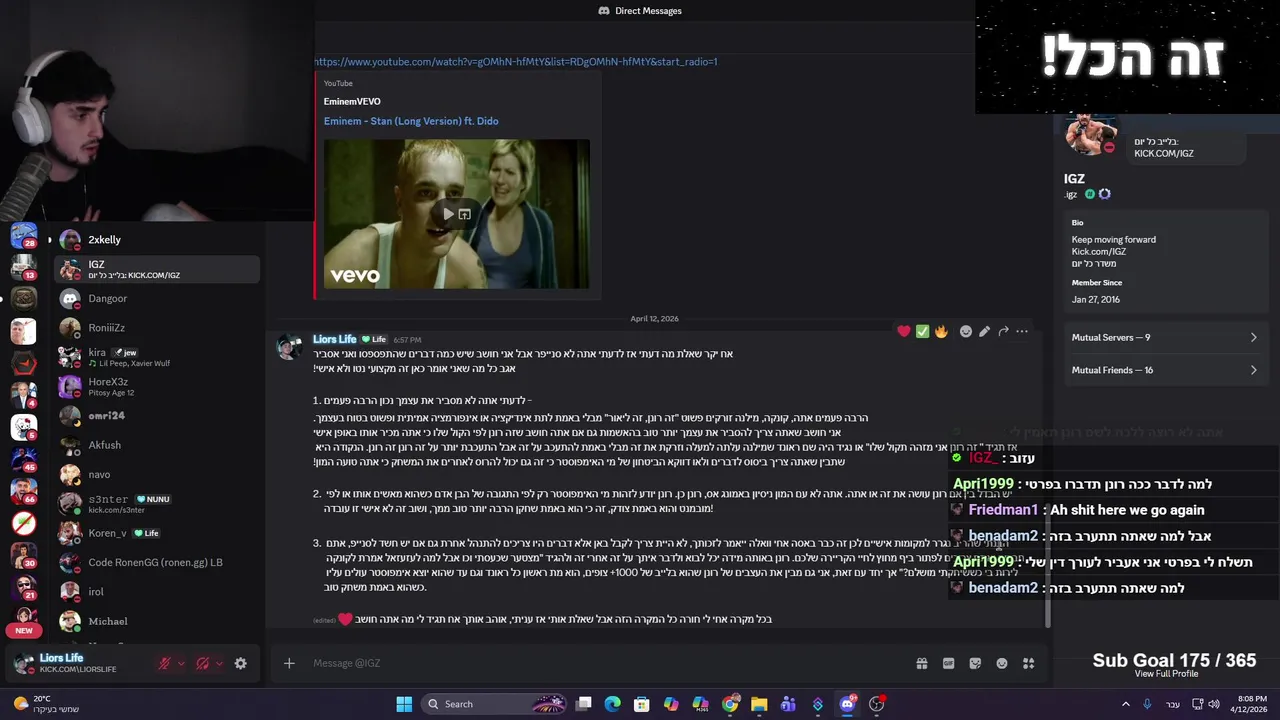Open the Michael direct message
The height and width of the screenshot is (720, 1280).
coord(156,621)
